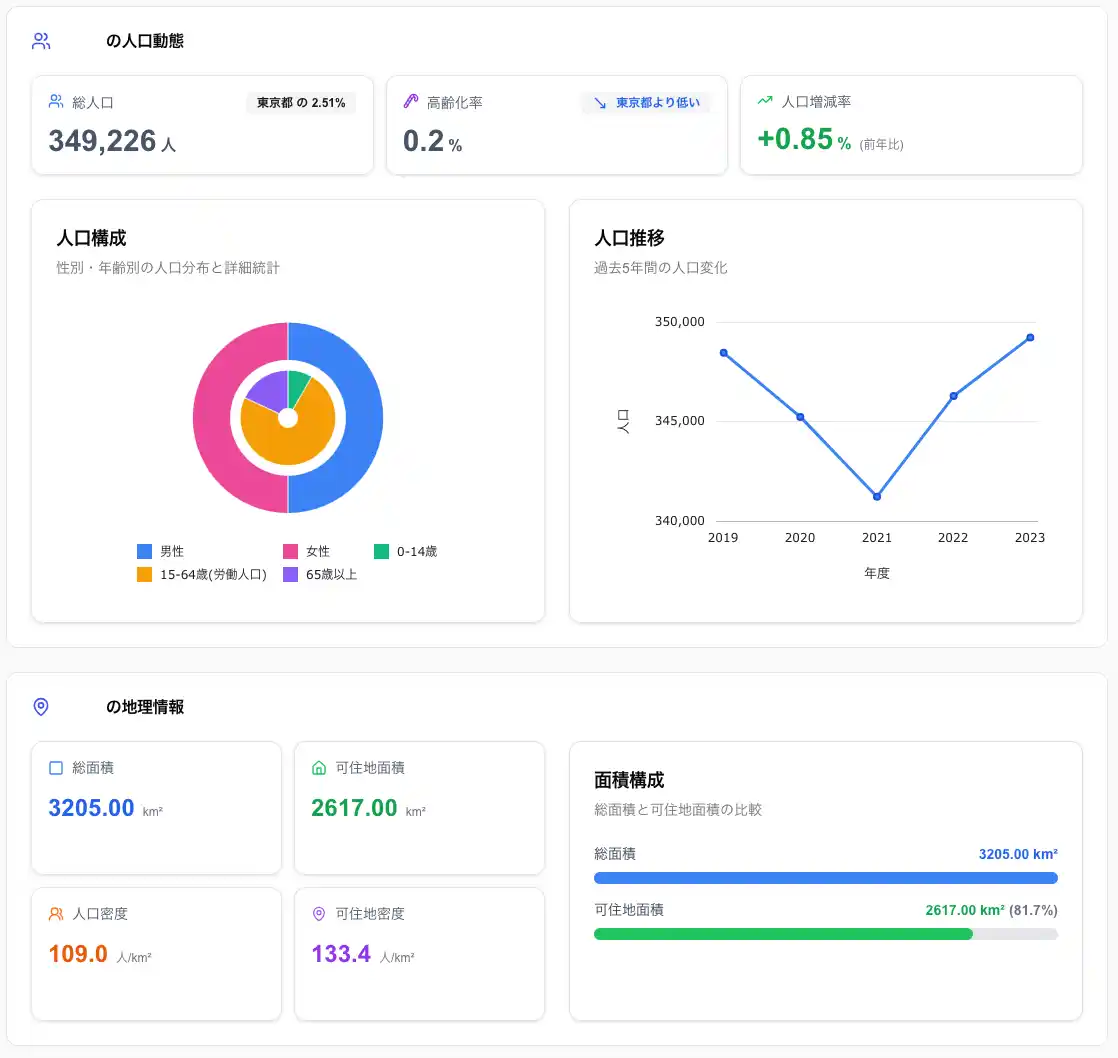Click the trending-up icon beside 人口増減率
Viewport: 1118px width, 1058px height.
tap(765, 101)
